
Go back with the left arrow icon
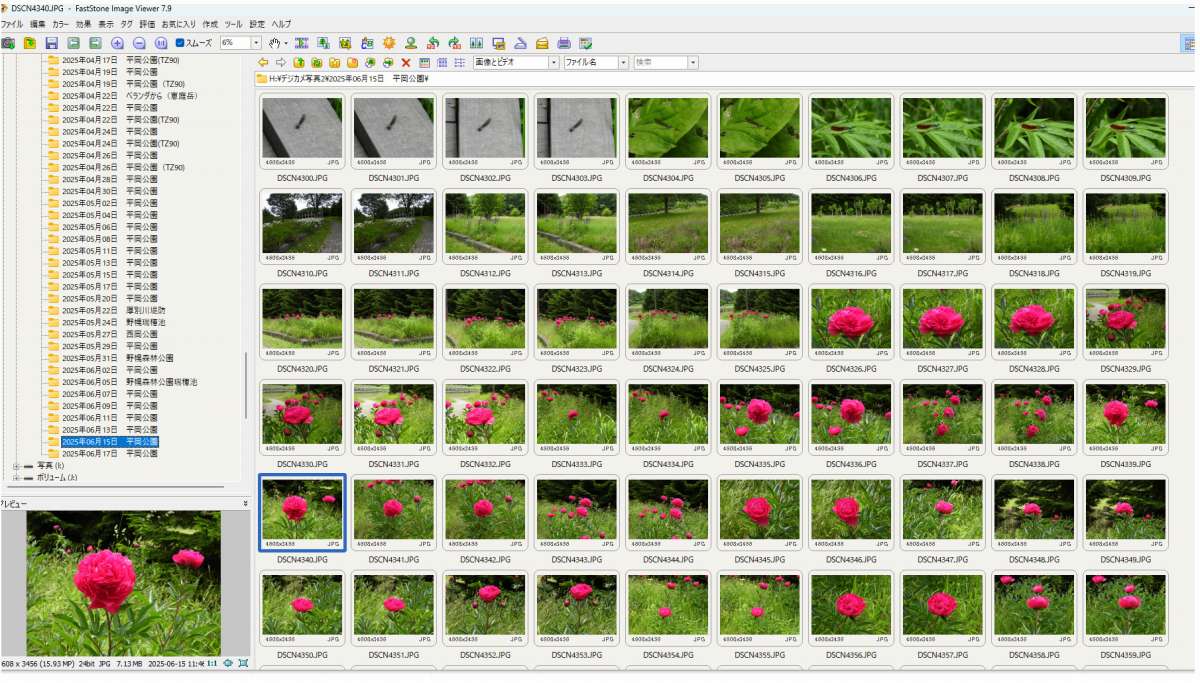pyautogui.click(x=263, y=62)
